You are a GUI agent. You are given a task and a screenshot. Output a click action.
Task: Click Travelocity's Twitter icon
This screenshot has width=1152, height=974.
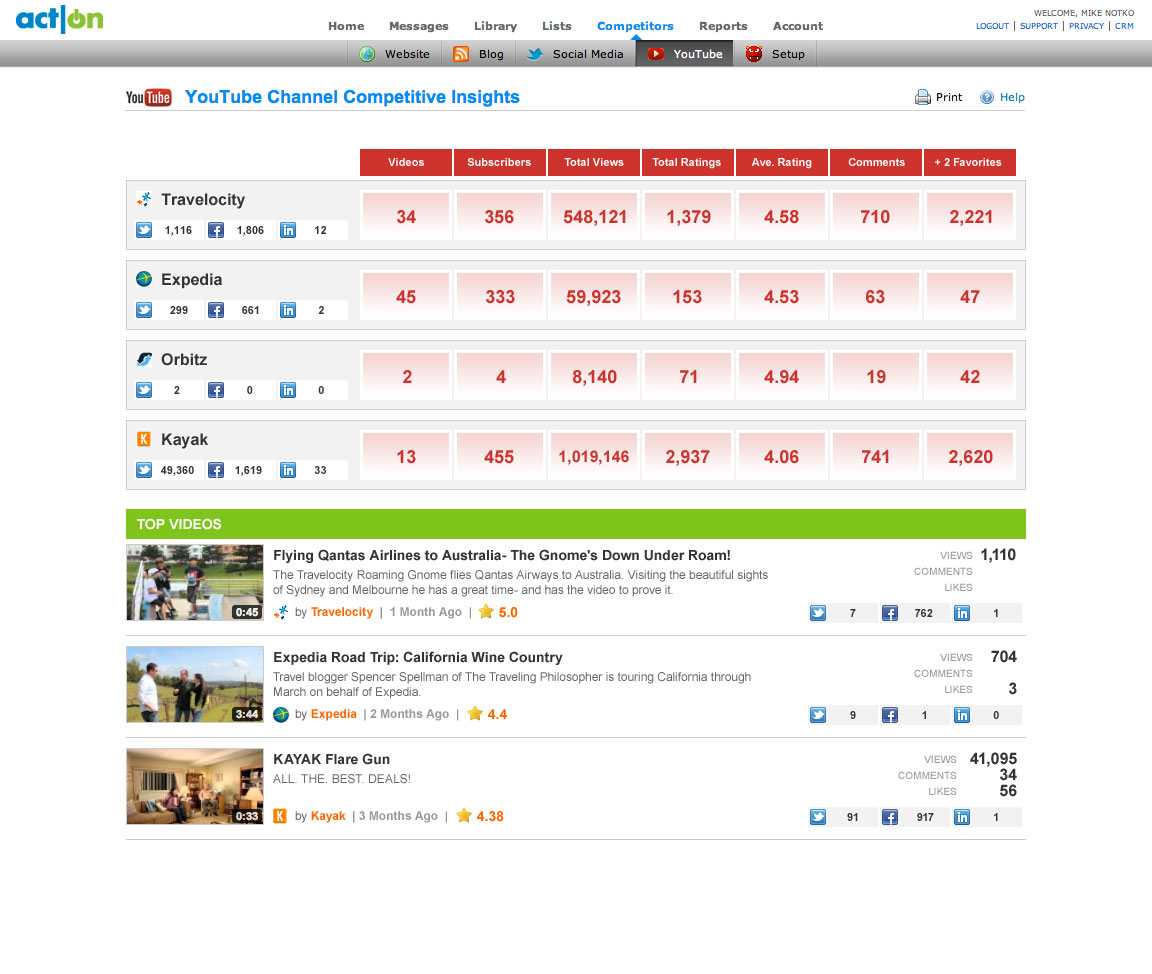pos(144,231)
